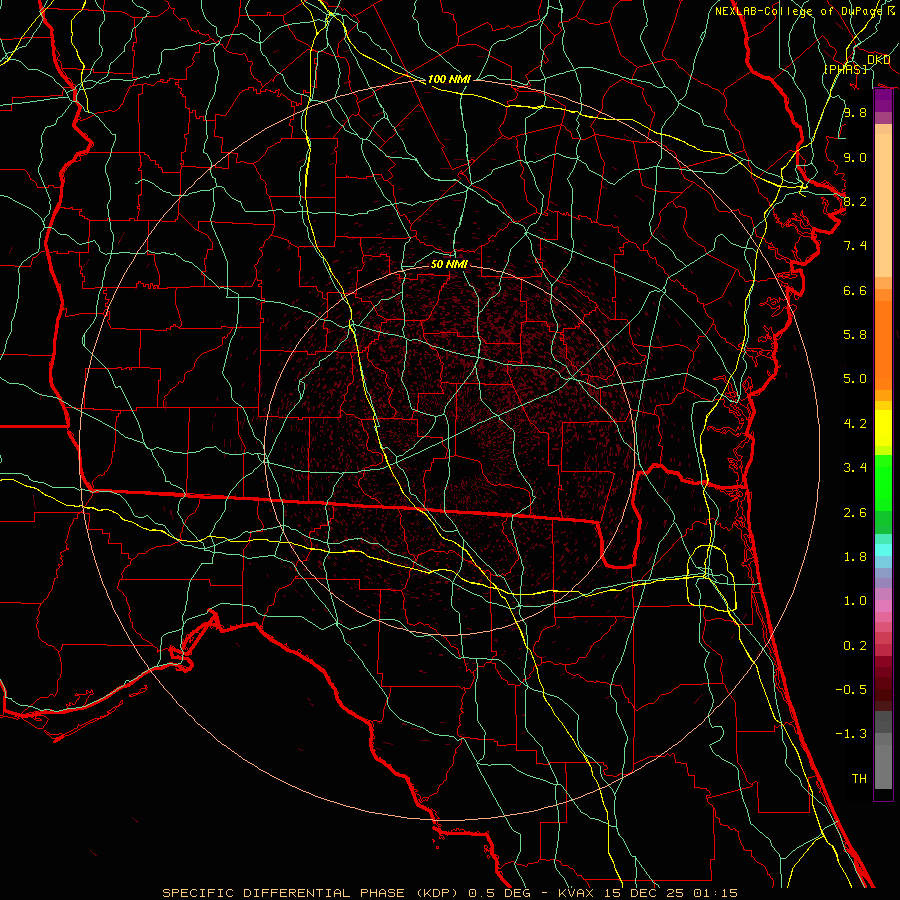Click the 50 NMI range ring label
This screenshot has width=900, height=900.
(x=449, y=264)
